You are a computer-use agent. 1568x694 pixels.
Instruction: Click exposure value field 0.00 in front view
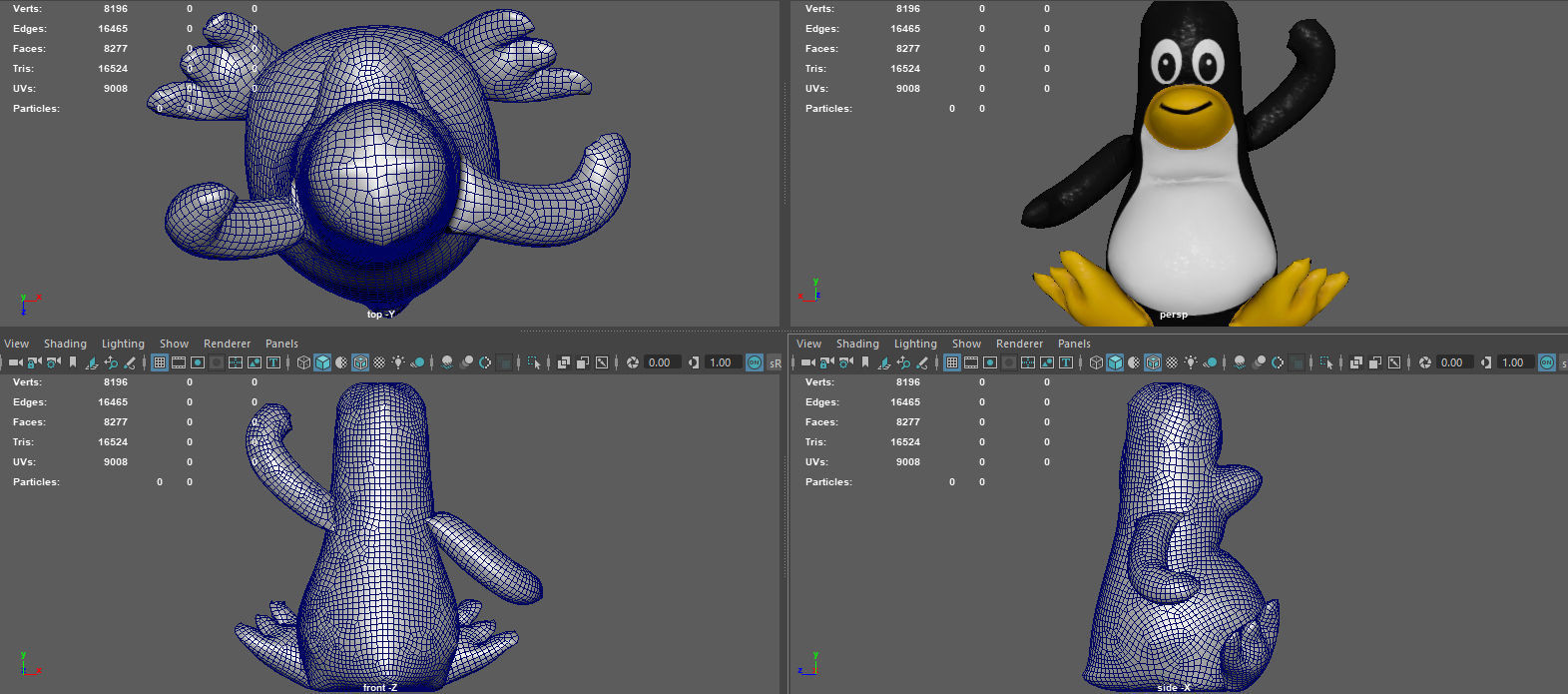pyautogui.click(x=663, y=362)
